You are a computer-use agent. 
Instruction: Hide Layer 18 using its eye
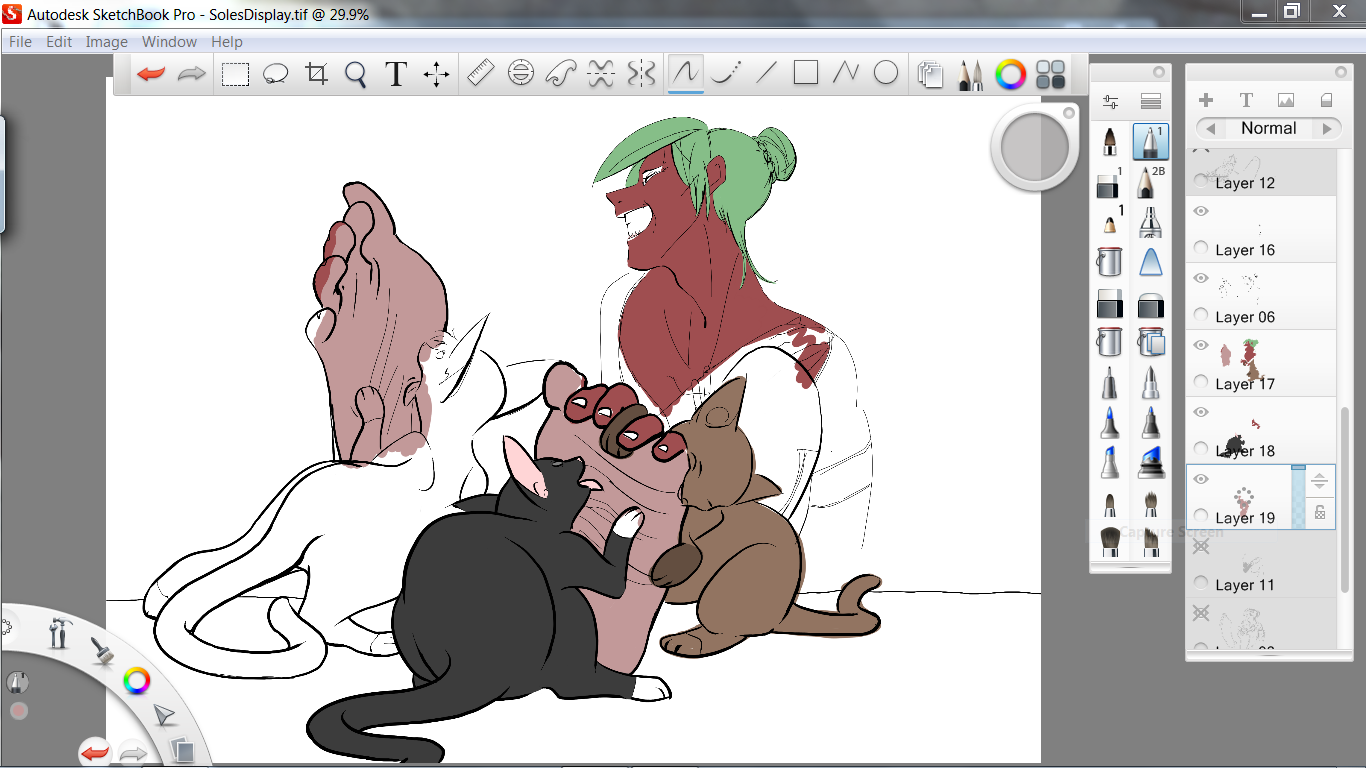(x=1201, y=412)
